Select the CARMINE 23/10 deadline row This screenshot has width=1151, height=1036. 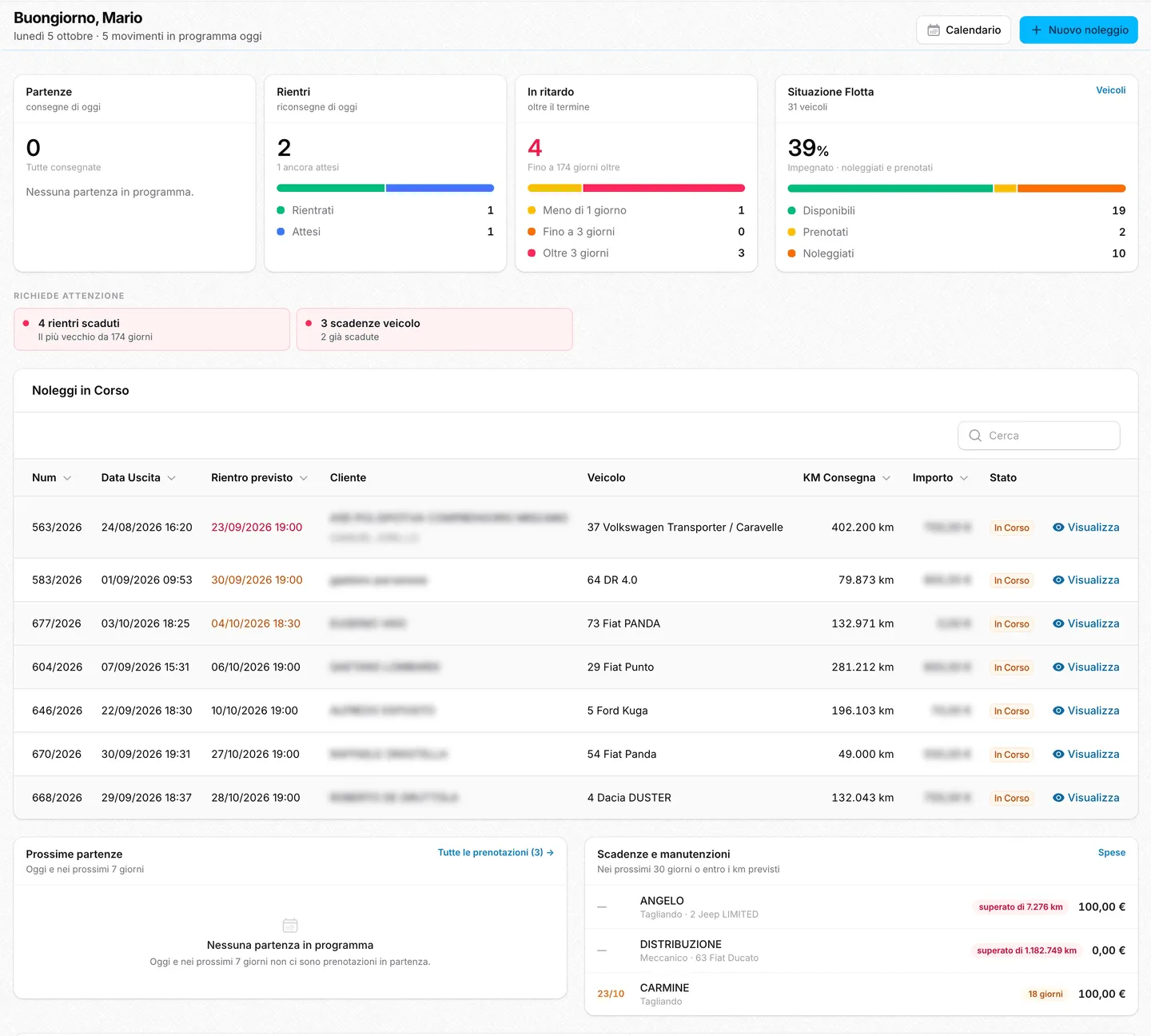point(862,994)
